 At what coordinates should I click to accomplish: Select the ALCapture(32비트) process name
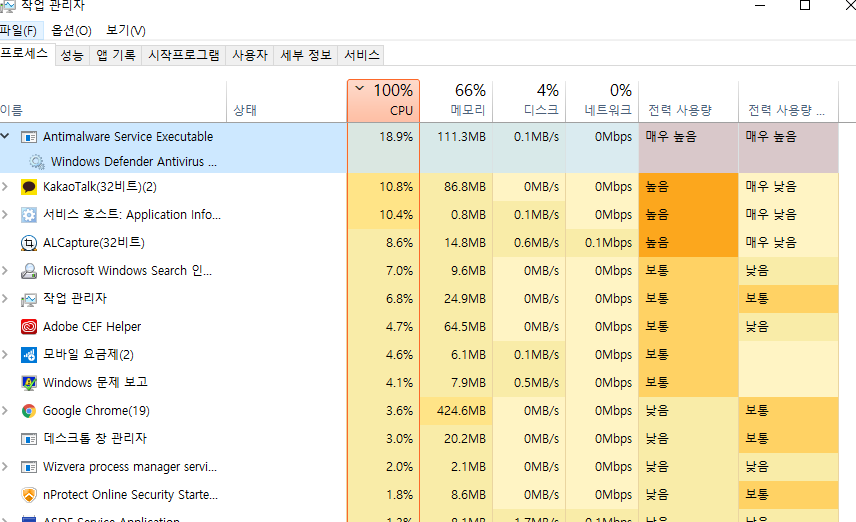click(94, 242)
